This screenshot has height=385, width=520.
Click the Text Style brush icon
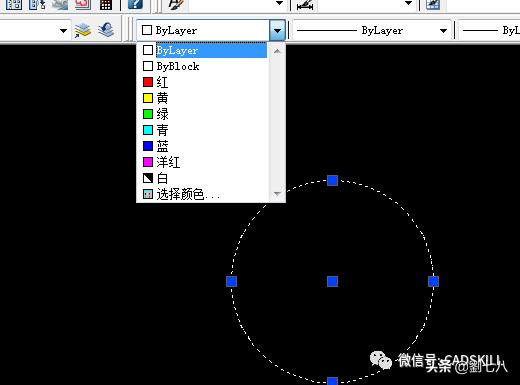176,4
